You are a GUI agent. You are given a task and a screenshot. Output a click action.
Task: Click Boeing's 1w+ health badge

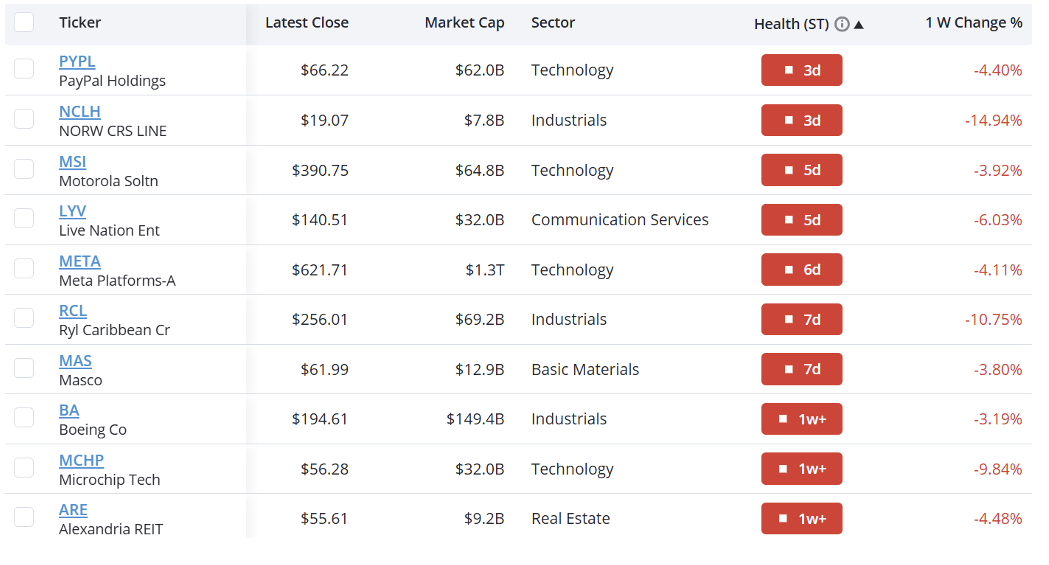click(x=801, y=419)
